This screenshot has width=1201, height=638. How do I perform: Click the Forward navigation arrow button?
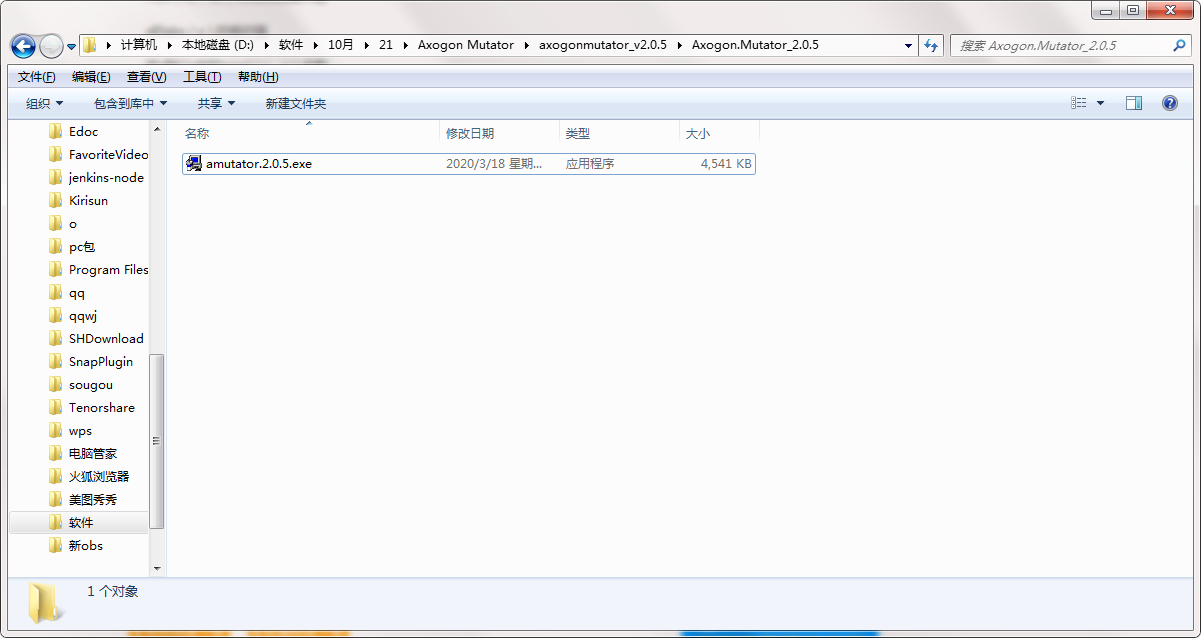pos(51,46)
